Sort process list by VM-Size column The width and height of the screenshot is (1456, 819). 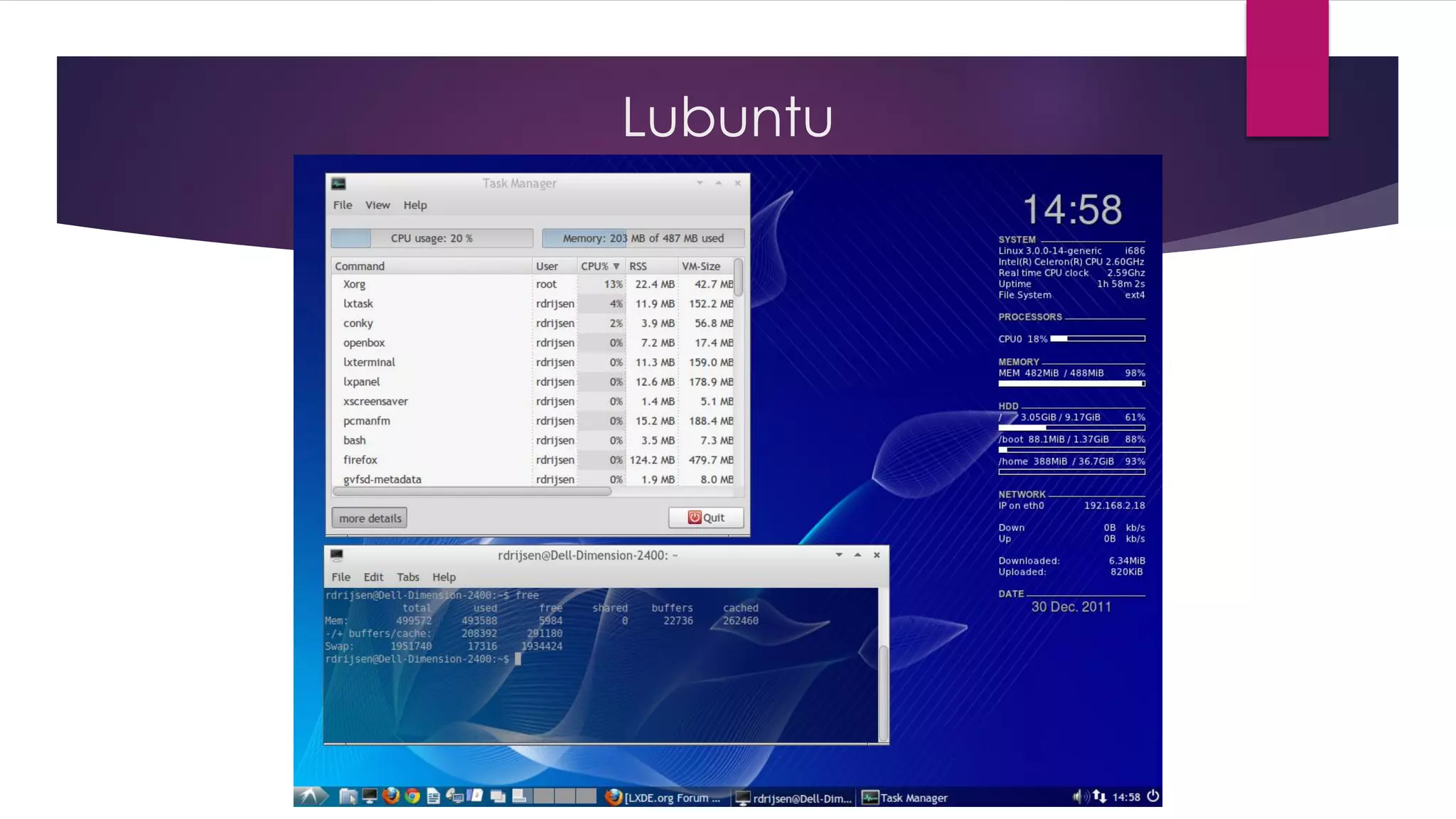click(706, 266)
